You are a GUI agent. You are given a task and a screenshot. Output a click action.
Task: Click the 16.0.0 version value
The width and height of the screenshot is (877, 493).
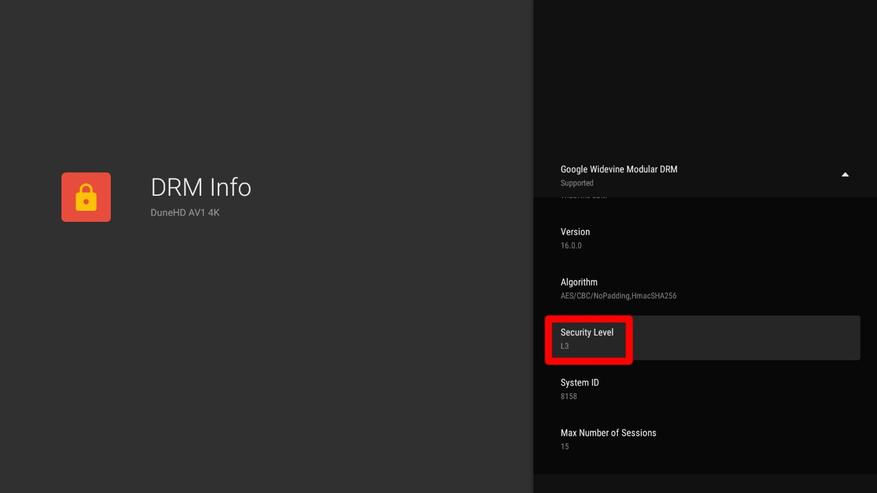click(571, 246)
